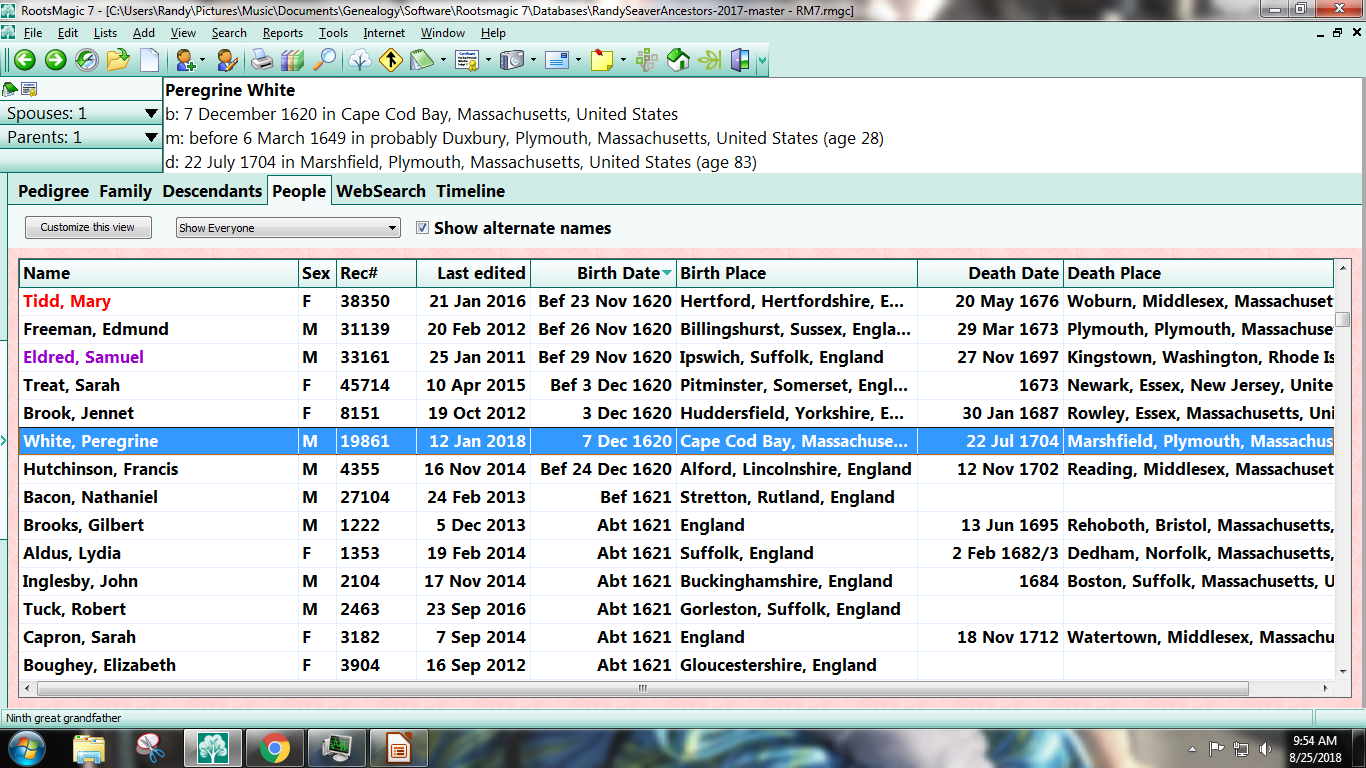Image resolution: width=1366 pixels, height=768 pixels.
Task: Open a database with the folder icon
Action: click(118, 60)
